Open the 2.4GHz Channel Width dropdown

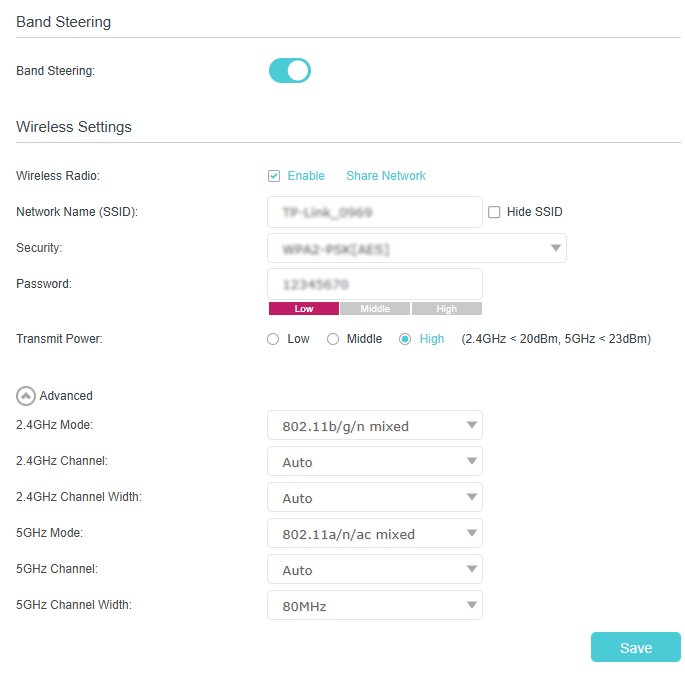(374, 497)
